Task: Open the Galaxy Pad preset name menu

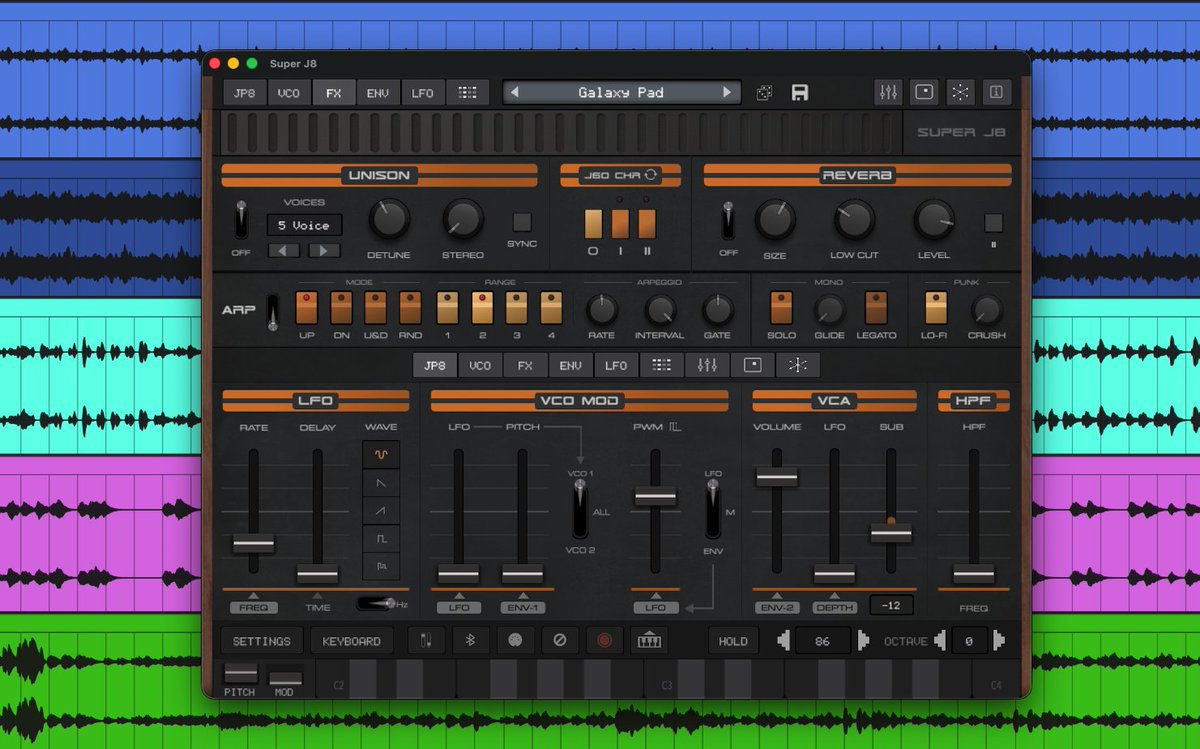Action: [x=621, y=93]
